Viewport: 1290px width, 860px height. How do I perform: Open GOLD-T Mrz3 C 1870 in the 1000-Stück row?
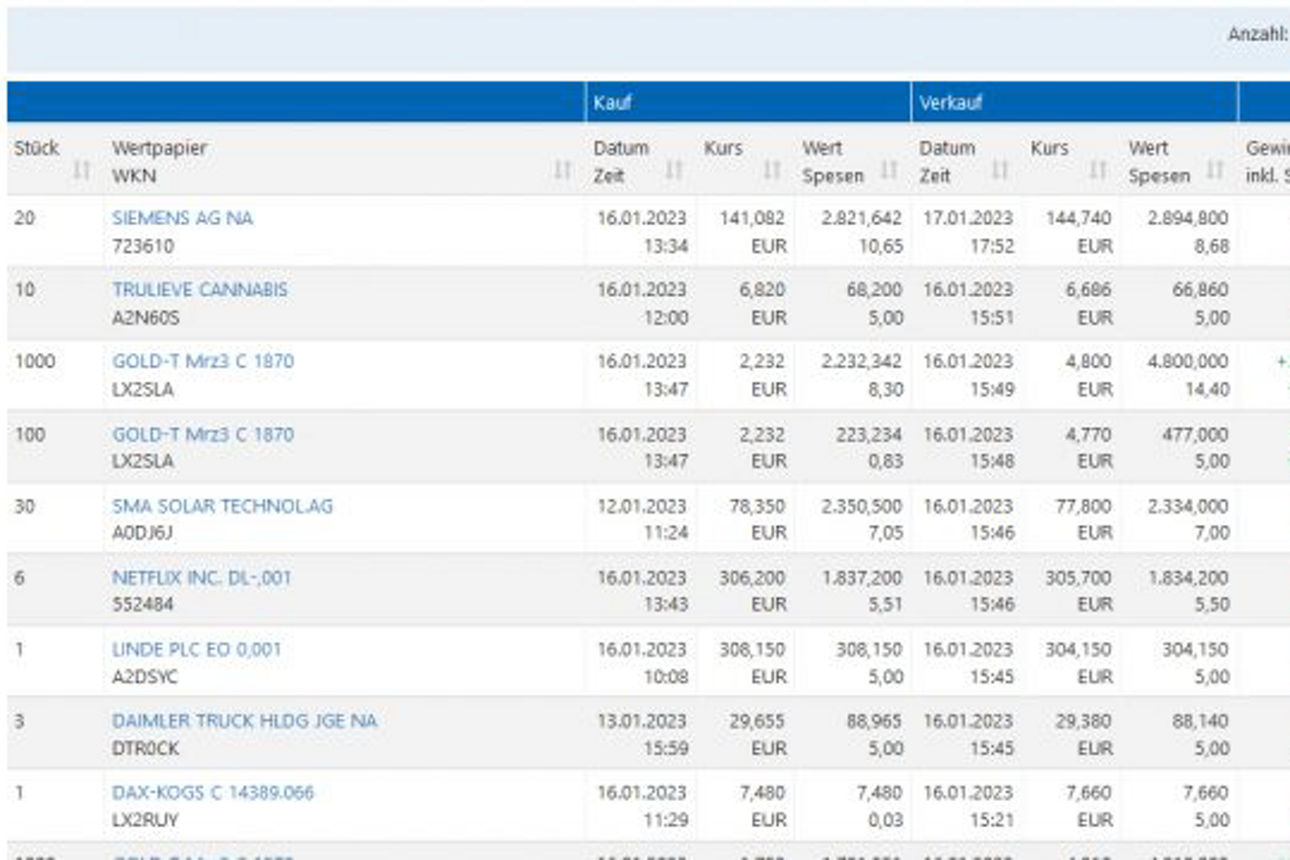click(202, 361)
